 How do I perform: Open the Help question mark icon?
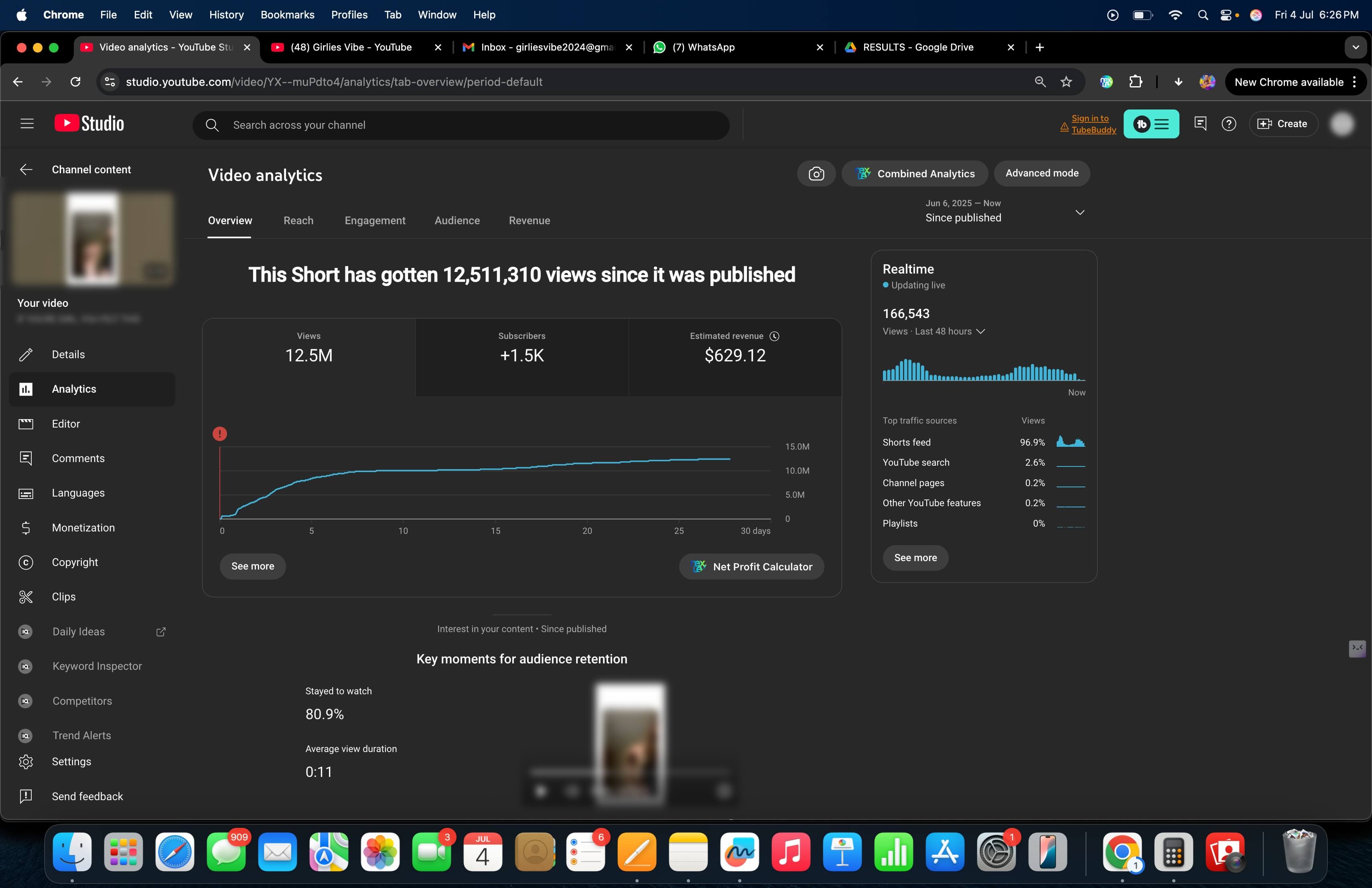click(x=1228, y=124)
